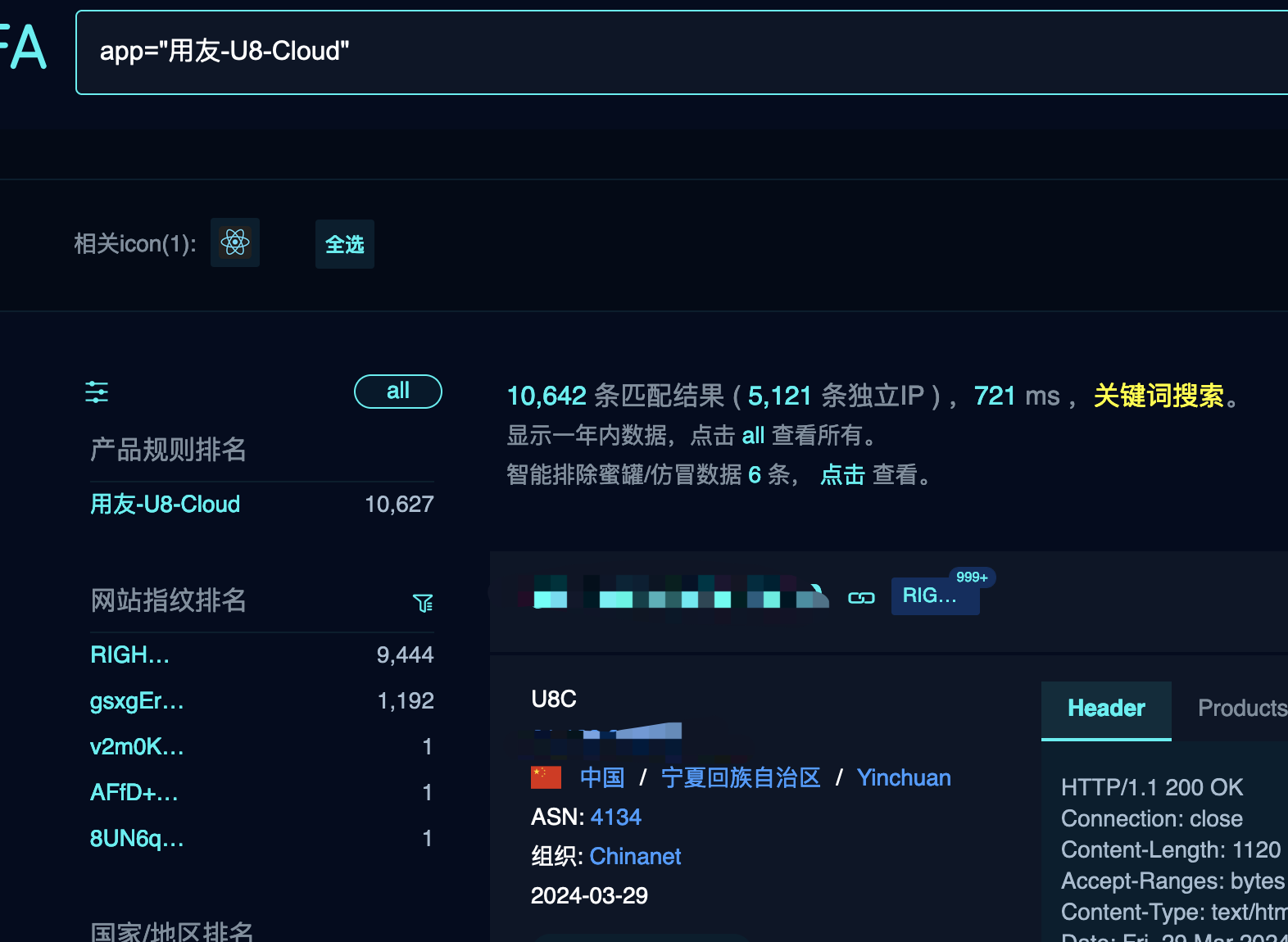Click 'all' to view all data
The height and width of the screenshot is (942, 1288).
753,435
